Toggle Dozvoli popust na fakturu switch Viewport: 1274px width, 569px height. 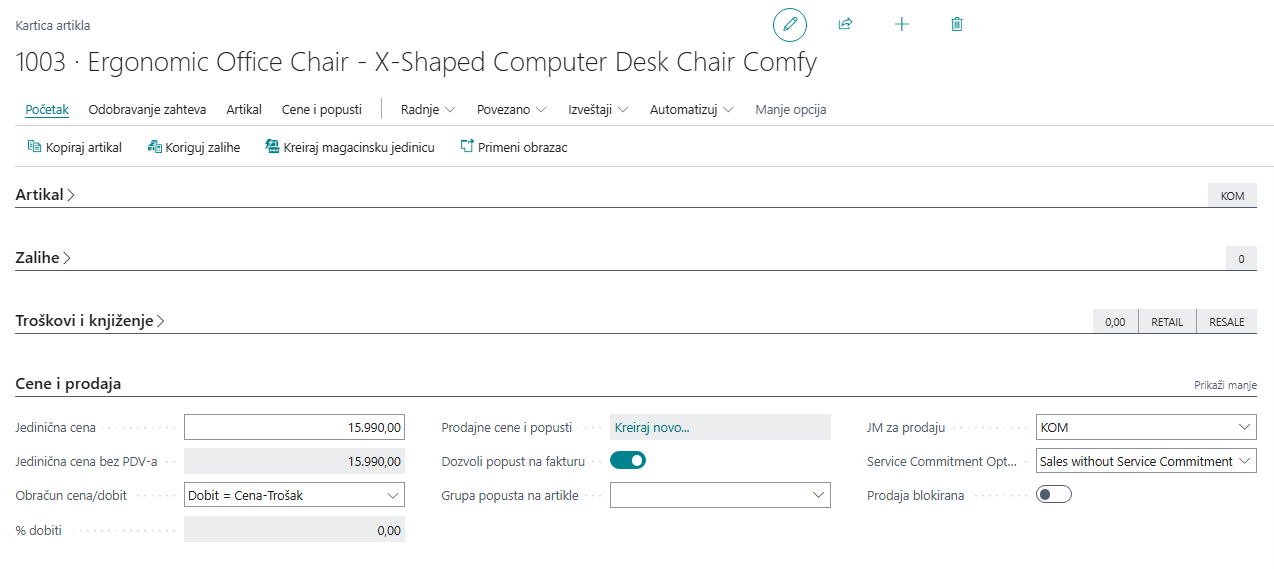coord(628,461)
